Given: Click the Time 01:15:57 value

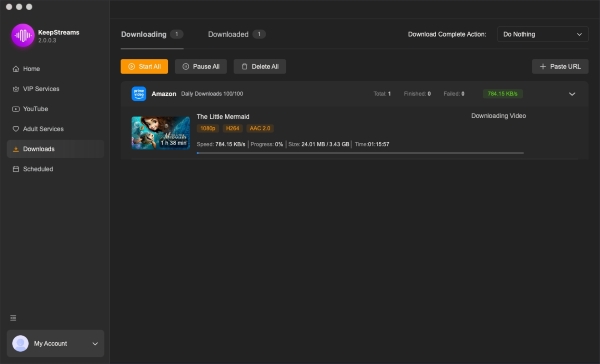Looking at the screenshot, I should (x=378, y=144).
